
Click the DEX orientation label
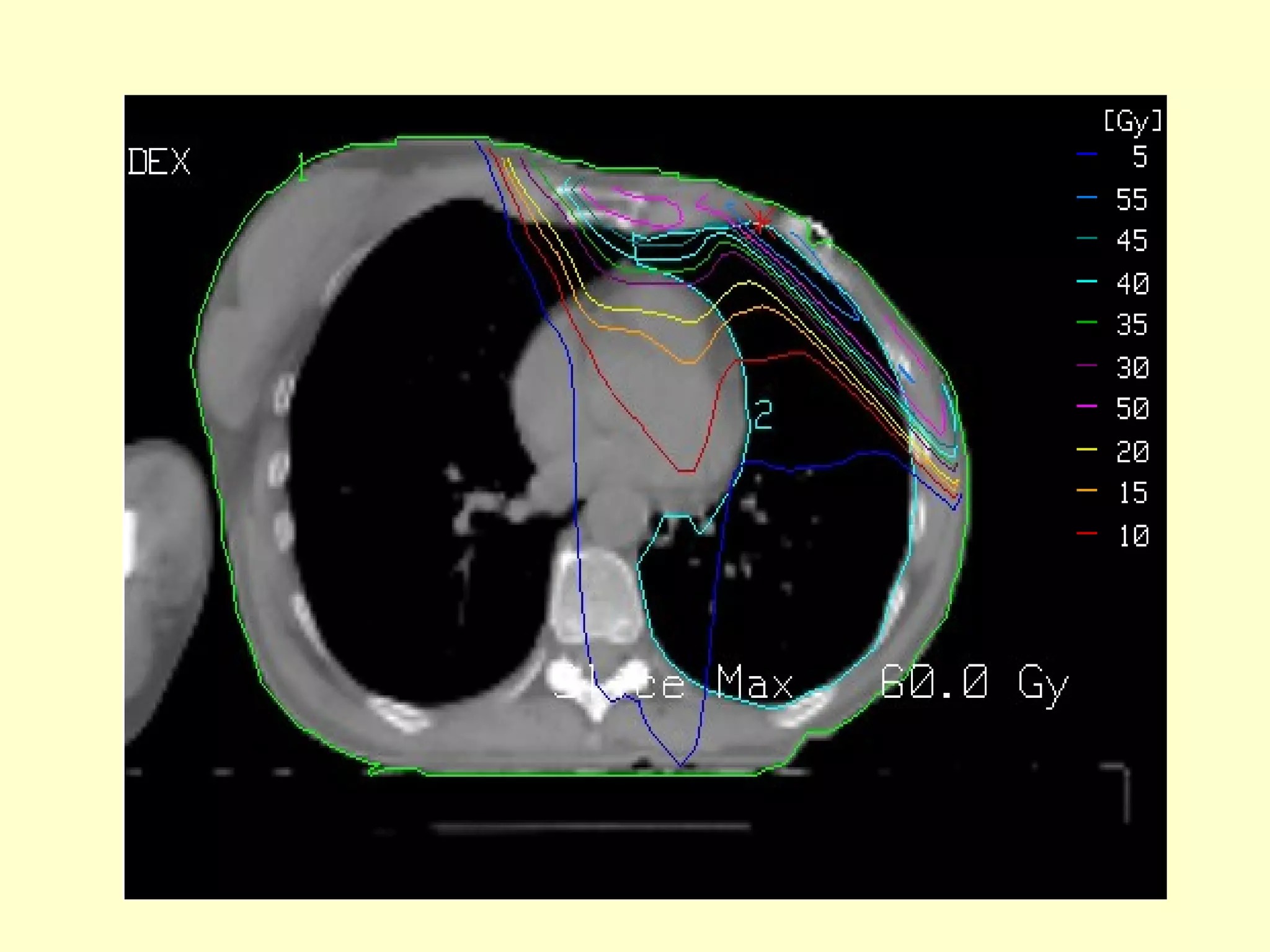tap(158, 162)
